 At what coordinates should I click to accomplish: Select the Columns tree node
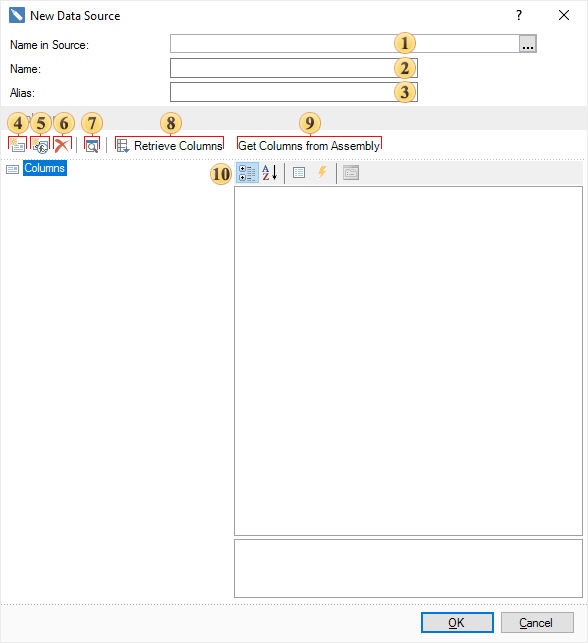[44, 168]
